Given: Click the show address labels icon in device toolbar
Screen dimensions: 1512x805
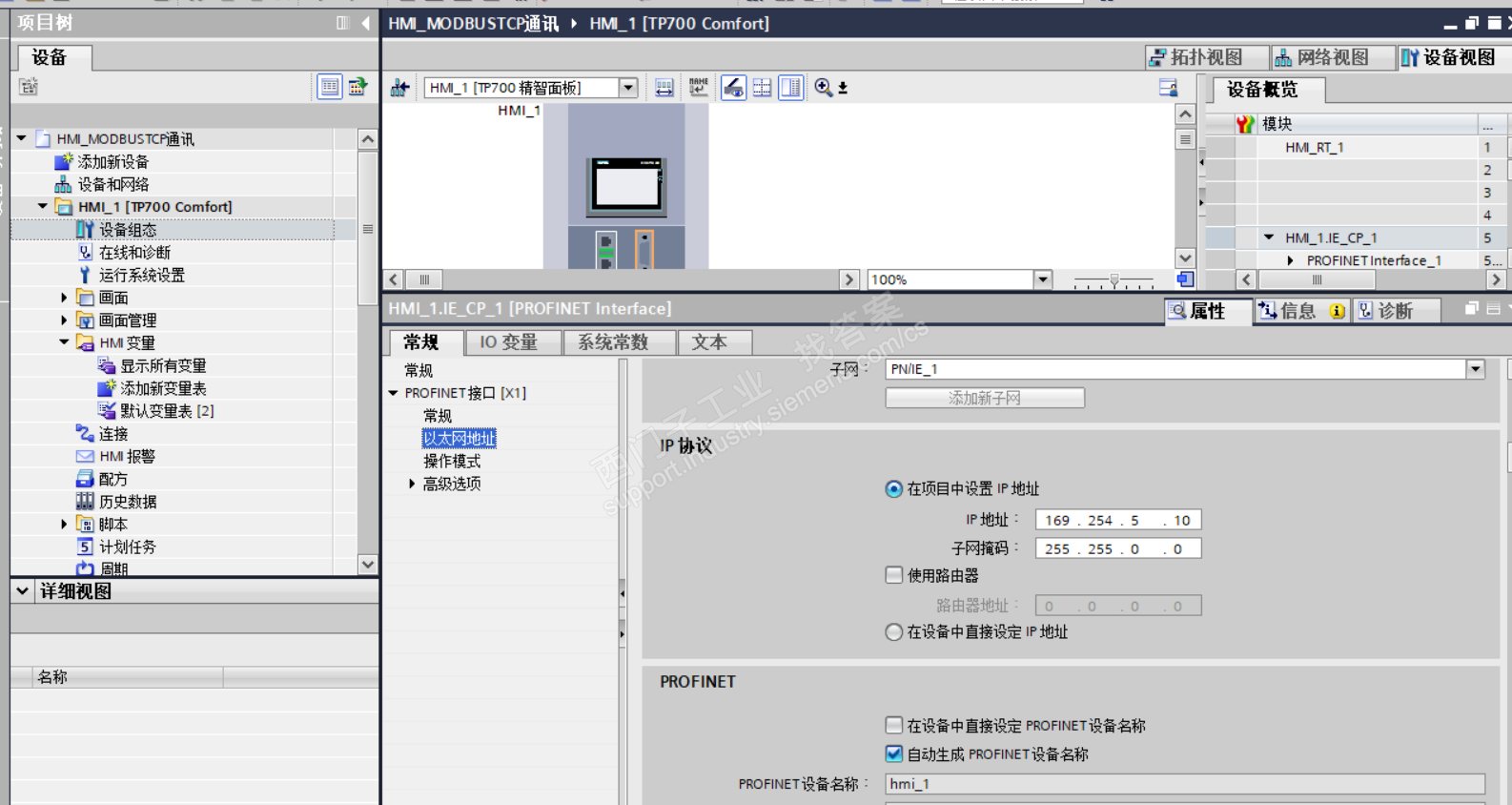Looking at the screenshot, I should [664, 89].
